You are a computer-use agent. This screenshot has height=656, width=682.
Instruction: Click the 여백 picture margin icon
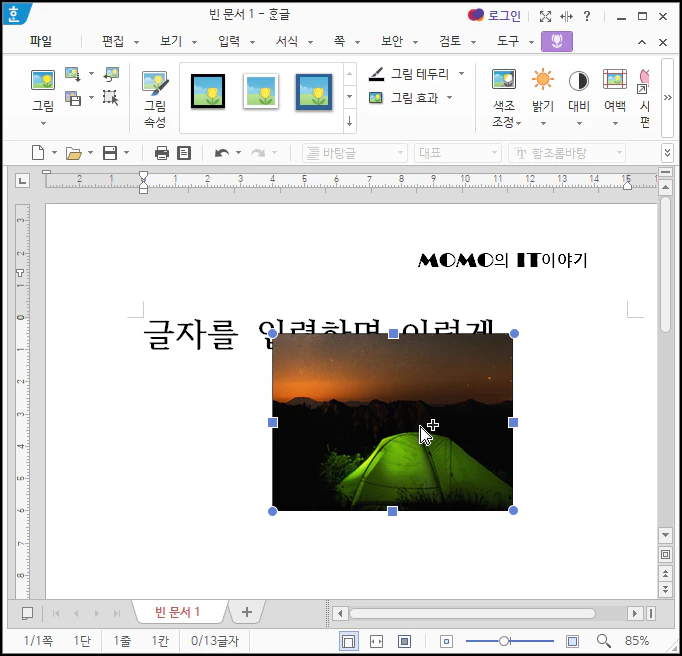[615, 80]
